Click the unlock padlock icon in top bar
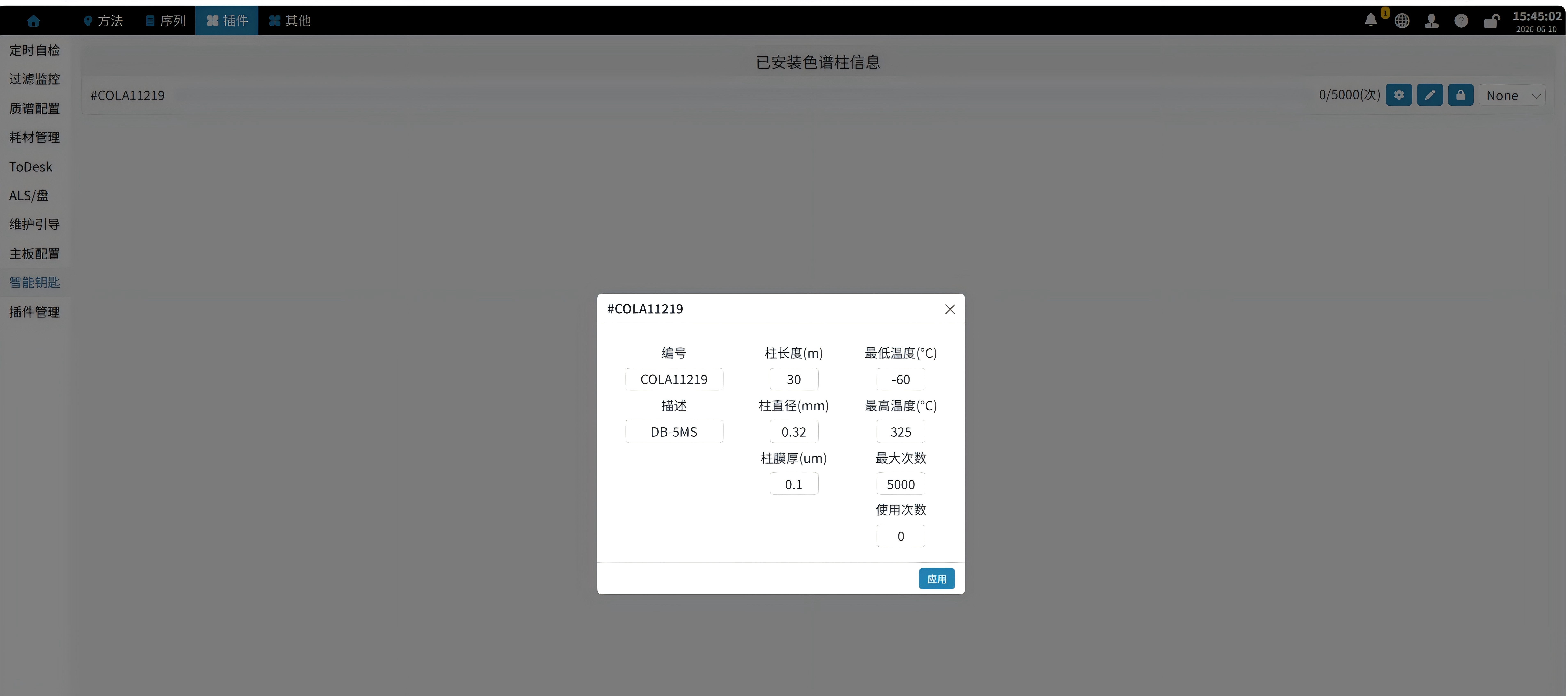This screenshot has height=696, width=1568. coord(1491,21)
